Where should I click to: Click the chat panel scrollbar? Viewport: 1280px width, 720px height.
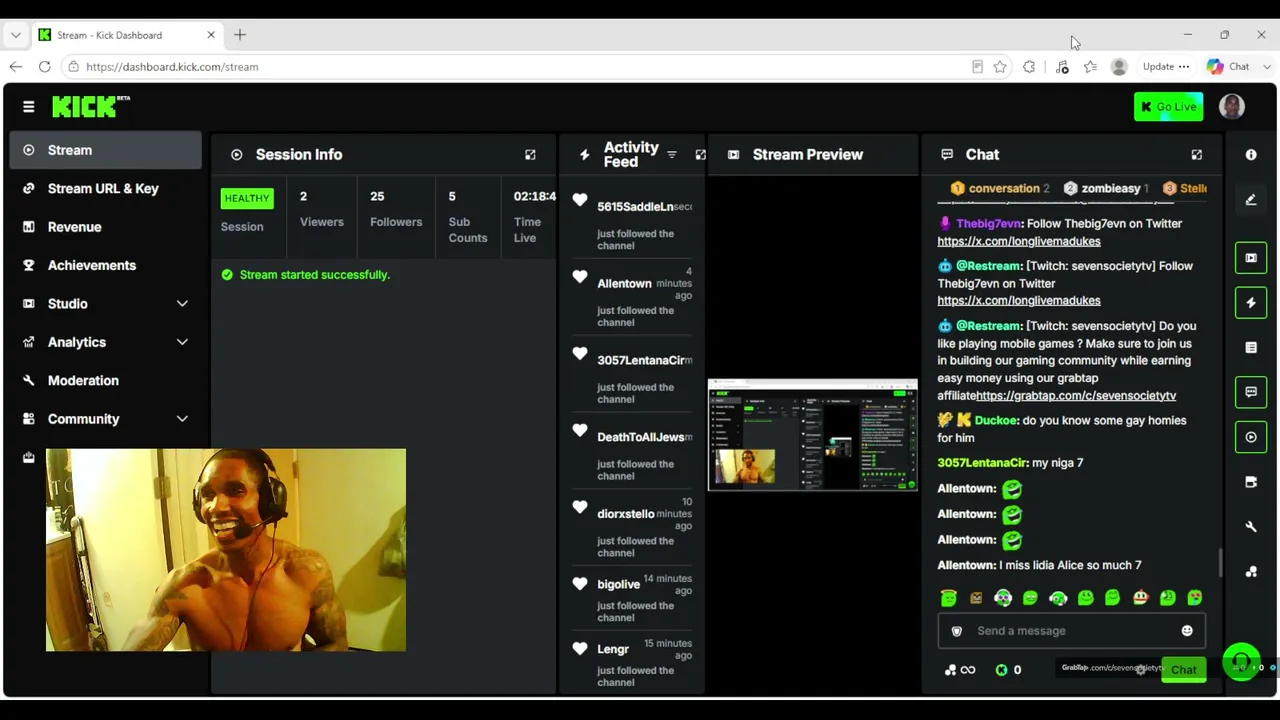tap(1220, 563)
